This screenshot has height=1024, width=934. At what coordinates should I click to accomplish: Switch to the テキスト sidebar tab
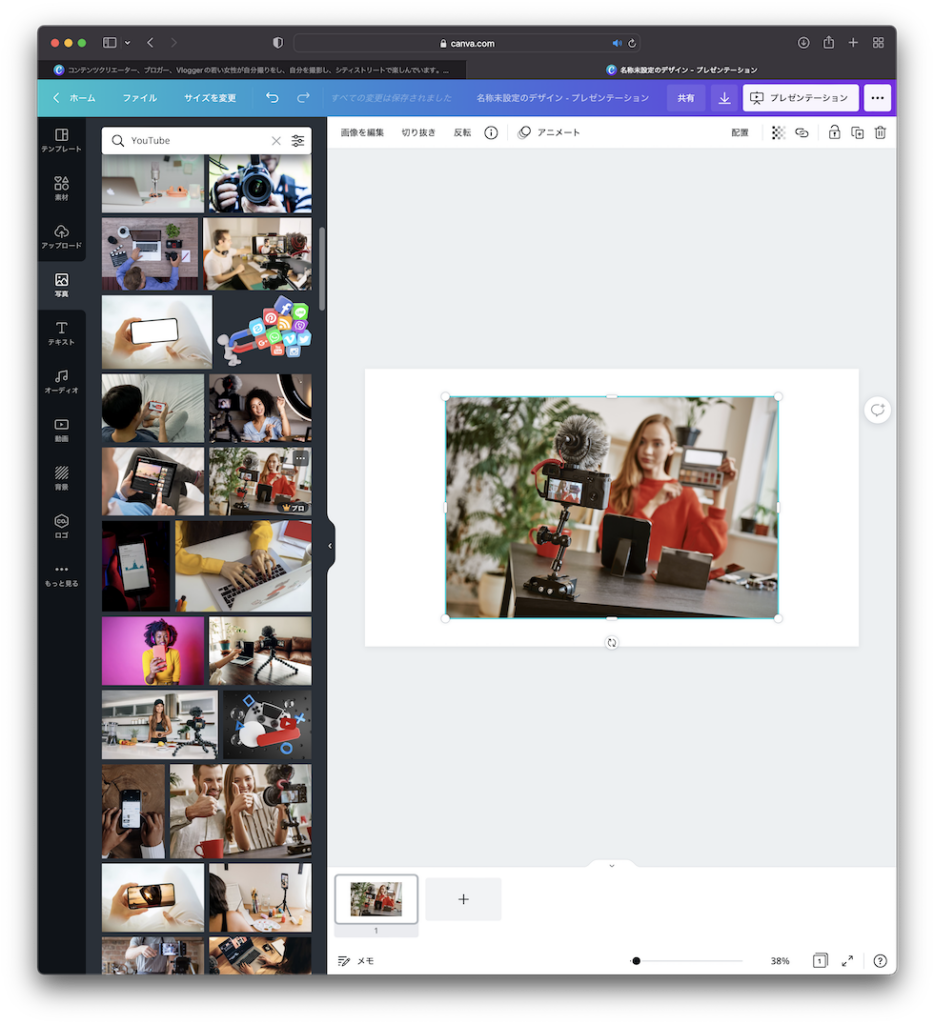(61, 333)
